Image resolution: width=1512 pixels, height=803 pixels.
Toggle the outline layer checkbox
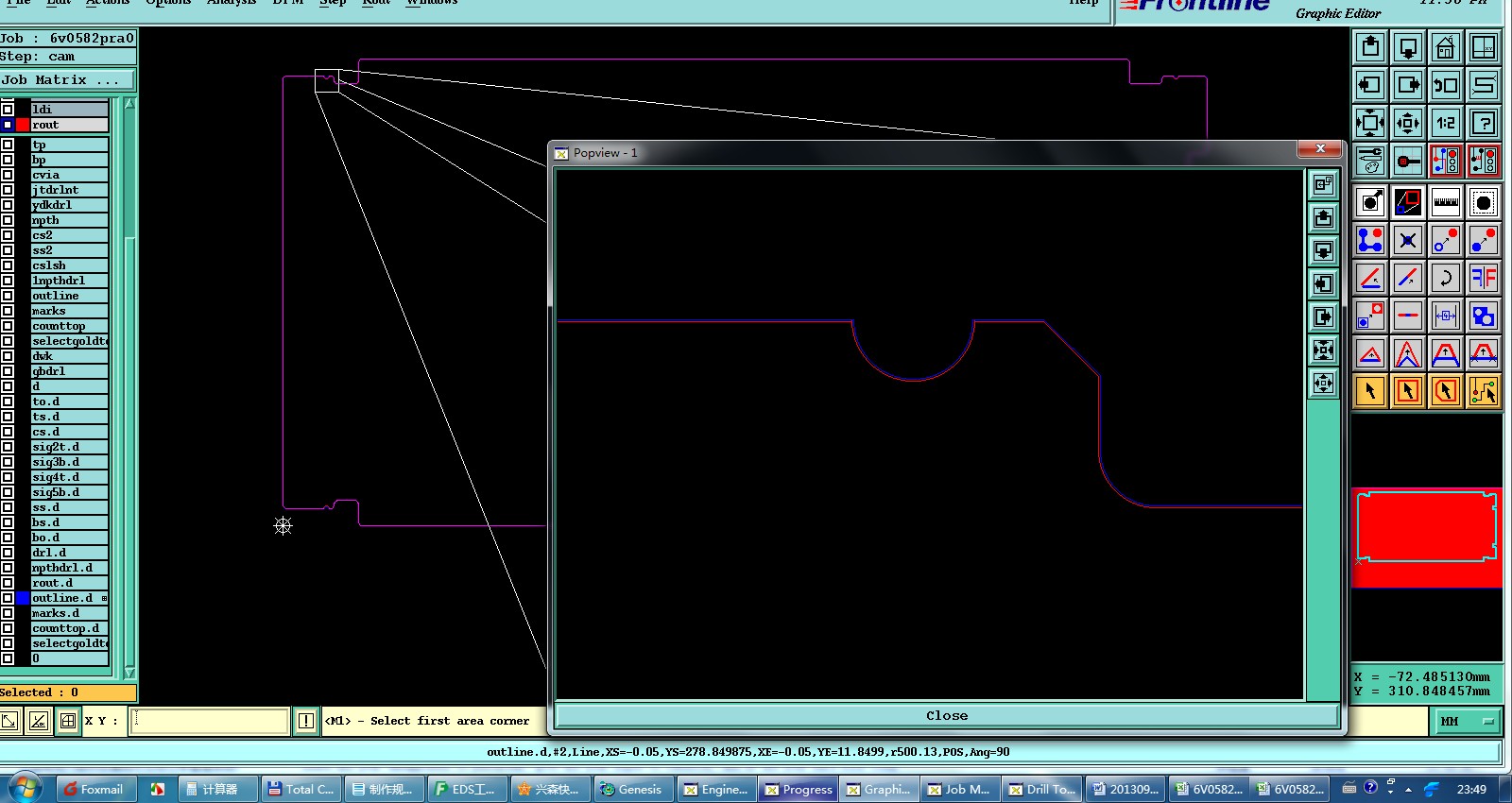click(8, 296)
